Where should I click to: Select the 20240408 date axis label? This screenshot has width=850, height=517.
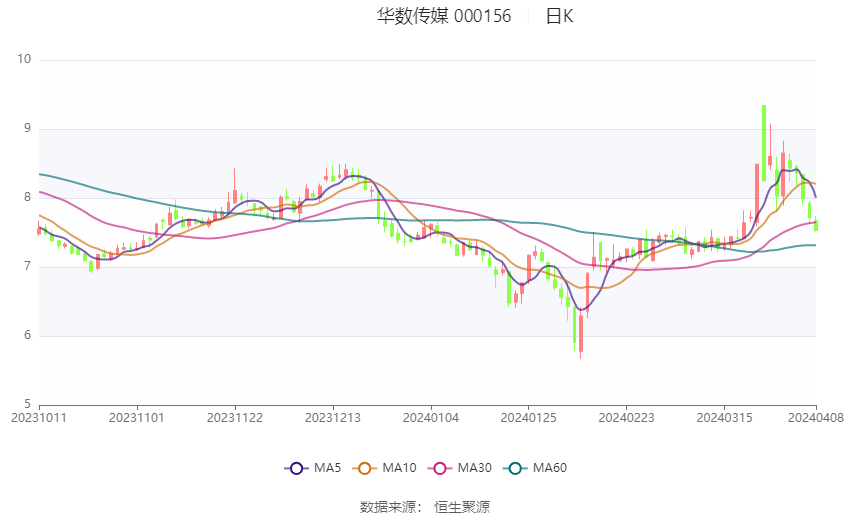816,417
